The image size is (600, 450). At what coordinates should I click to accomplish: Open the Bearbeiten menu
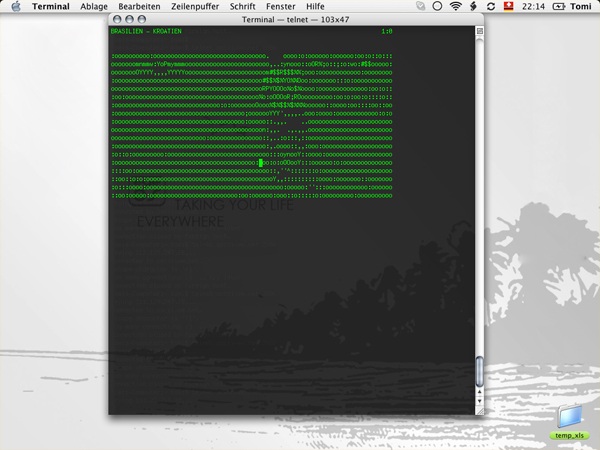point(138,7)
